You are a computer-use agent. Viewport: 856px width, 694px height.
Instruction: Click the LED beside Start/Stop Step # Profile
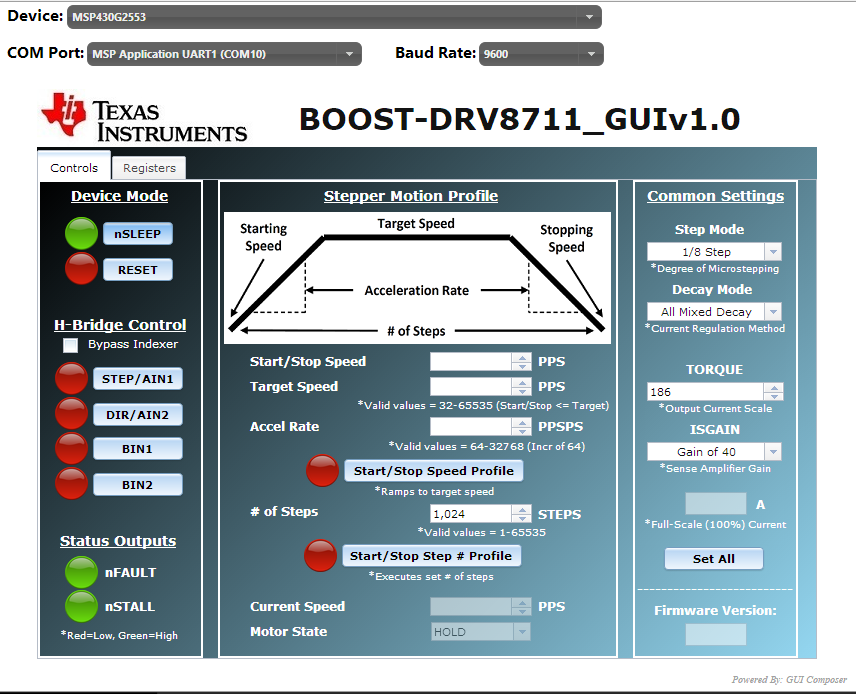pos(320,555)
